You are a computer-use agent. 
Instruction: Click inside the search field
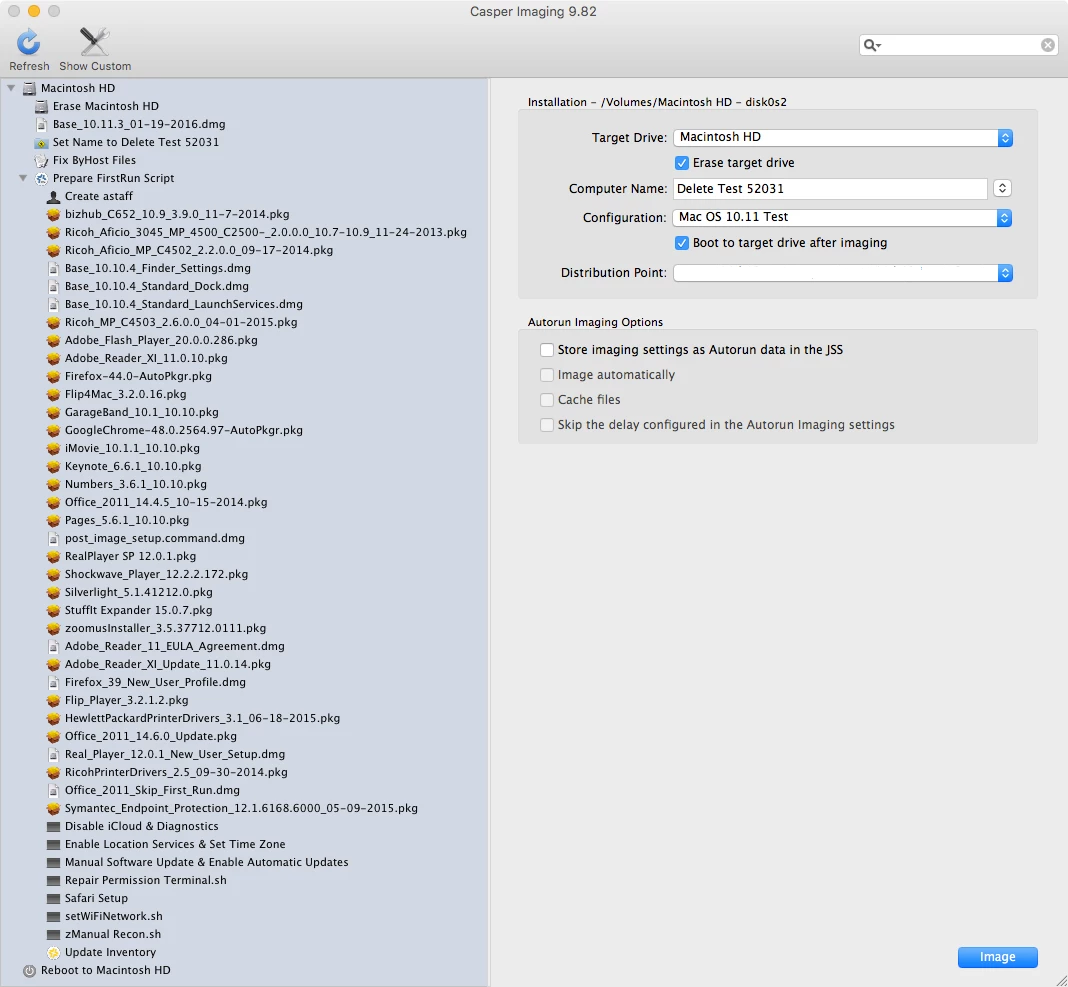pyautogui.click(x=960, y=46)
